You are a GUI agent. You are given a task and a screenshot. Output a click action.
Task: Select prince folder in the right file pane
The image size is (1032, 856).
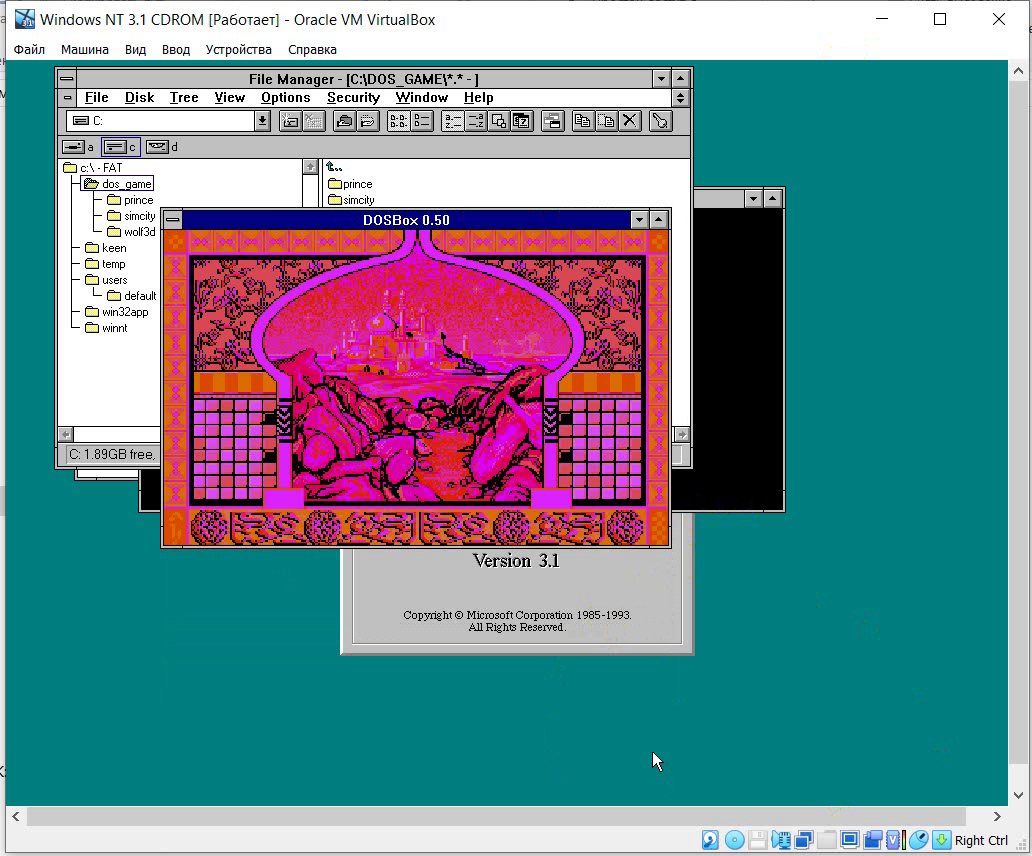click(350, 184)
